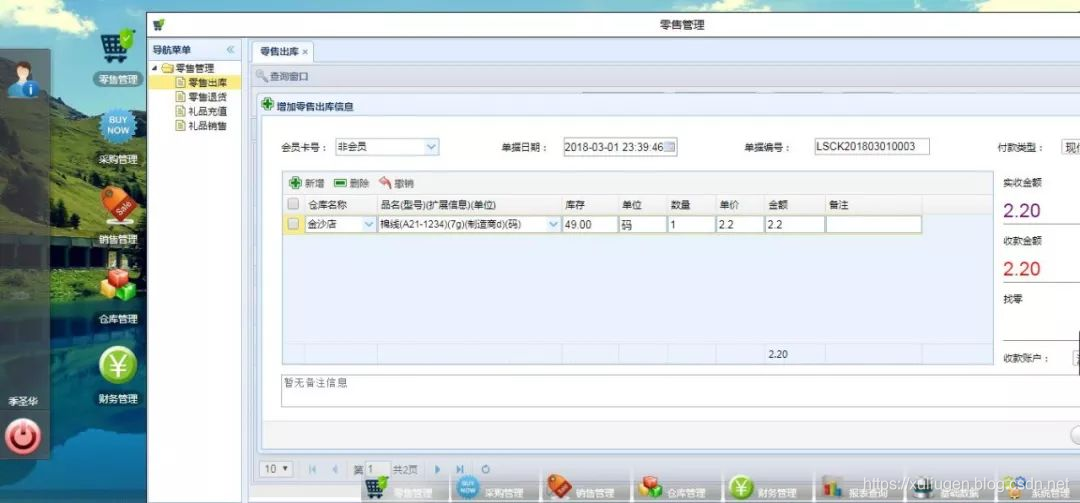Click the red power button
The height and width of the screenshot is (503, 1080).
(x=22, y=437)
